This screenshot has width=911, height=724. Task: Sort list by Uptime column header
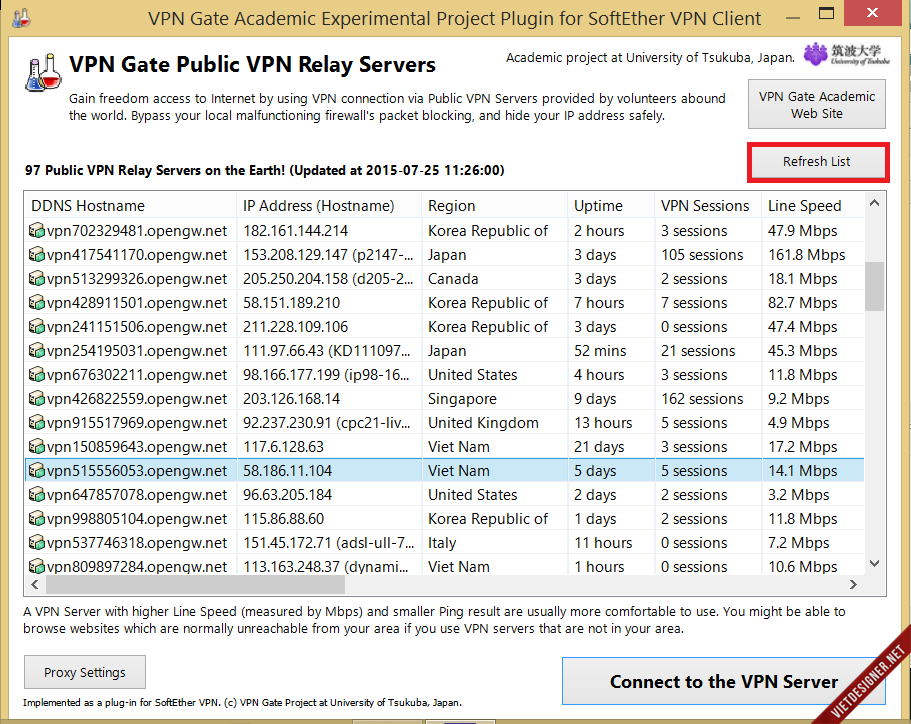point(611,206)
